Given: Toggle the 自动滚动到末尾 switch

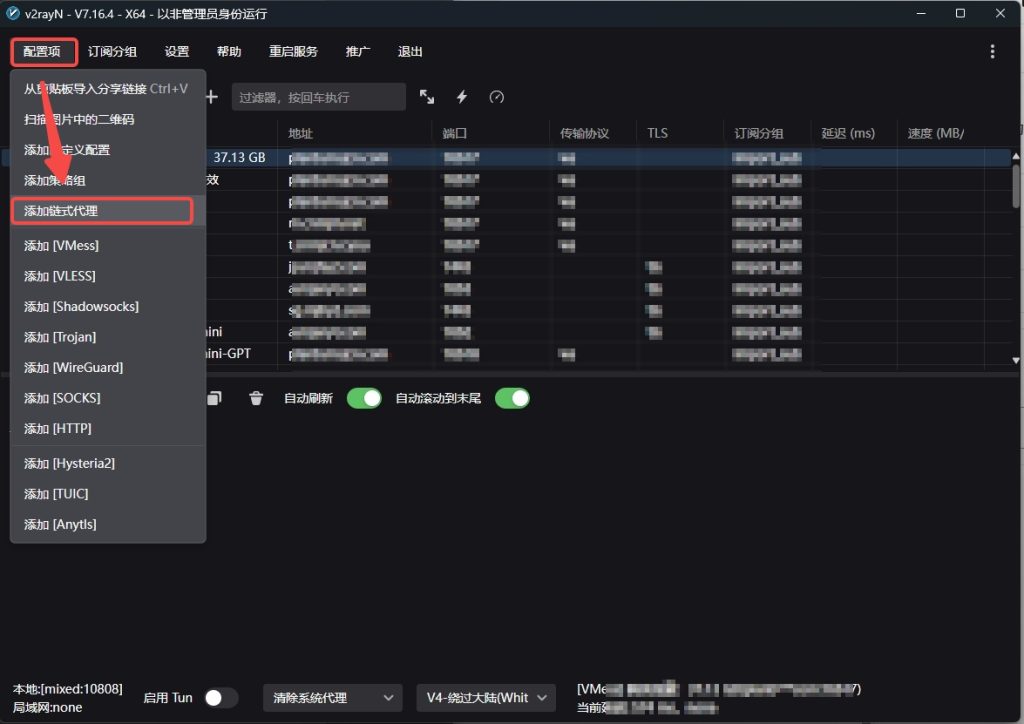Looking at the screenshot, I should [x=512, y=398].
